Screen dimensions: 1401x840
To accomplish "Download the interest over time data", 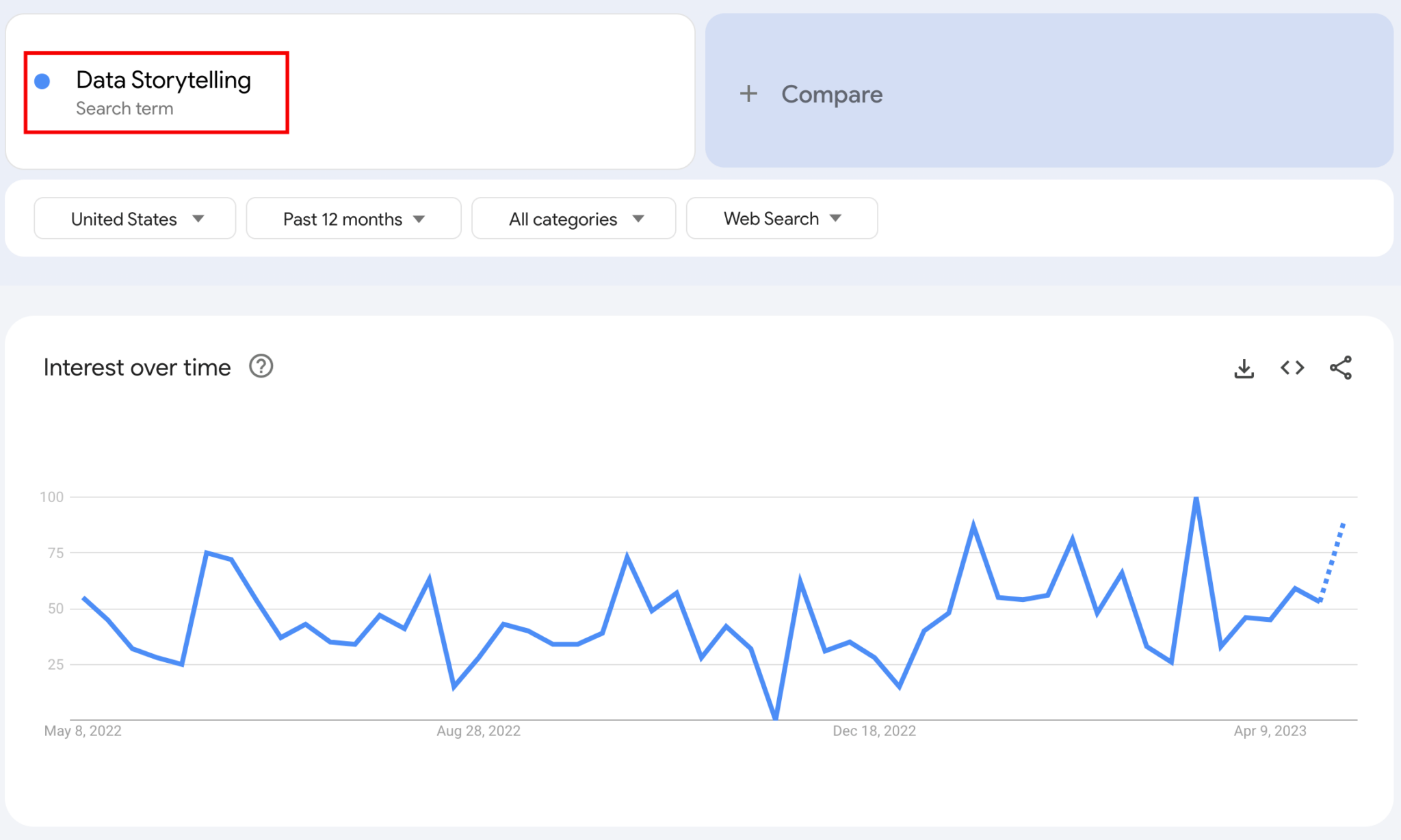I will click(x=1244, y=368).
